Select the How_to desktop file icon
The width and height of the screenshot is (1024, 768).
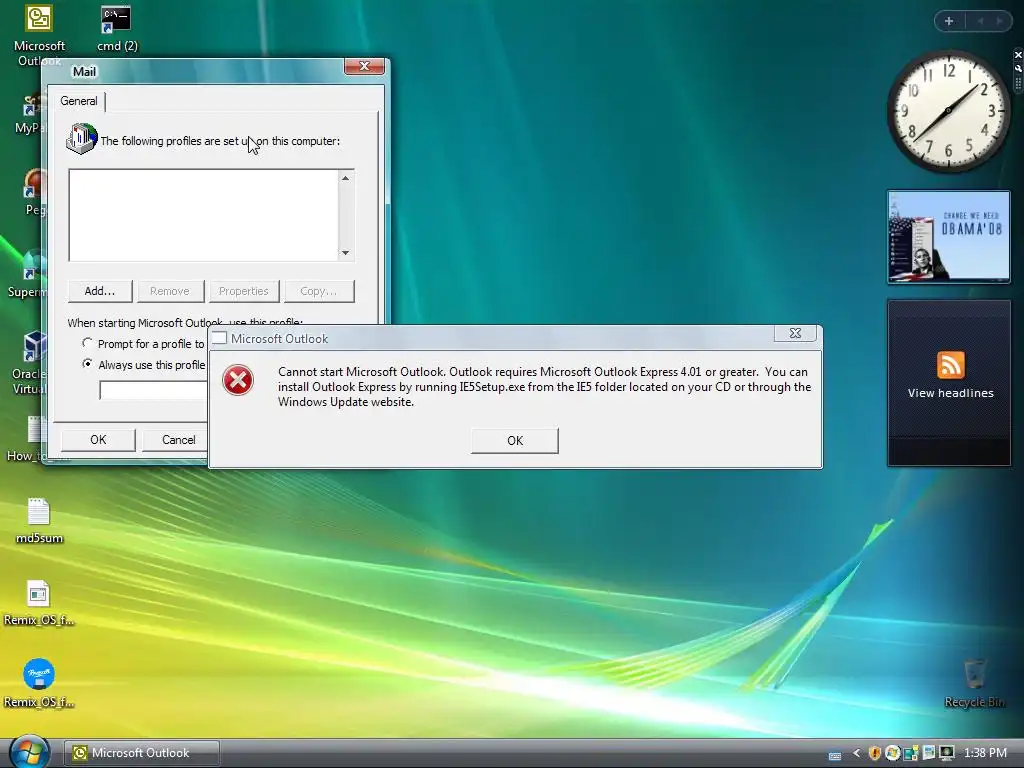(29, 439)
